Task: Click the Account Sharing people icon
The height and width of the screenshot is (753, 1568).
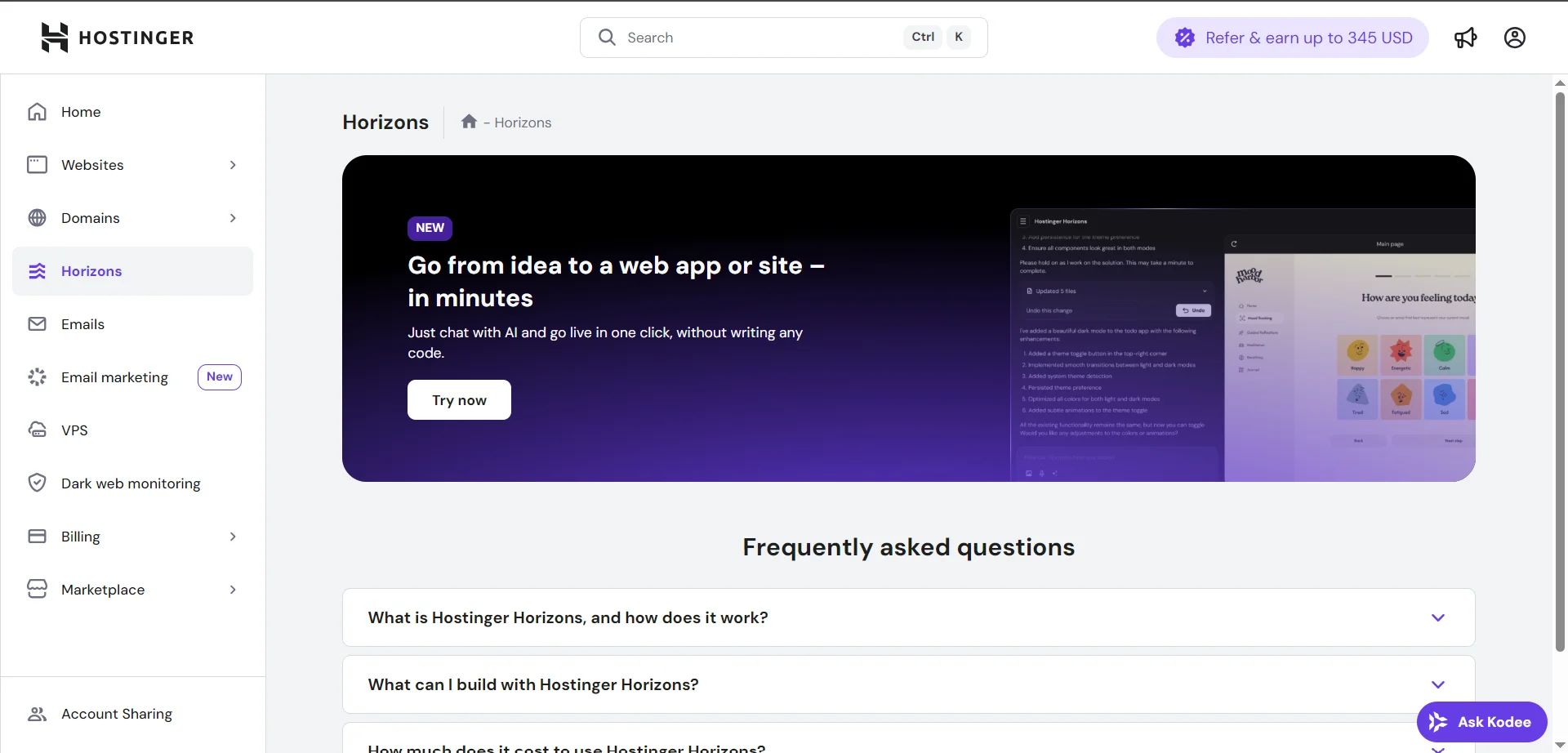Action: [x=38, y=714]
